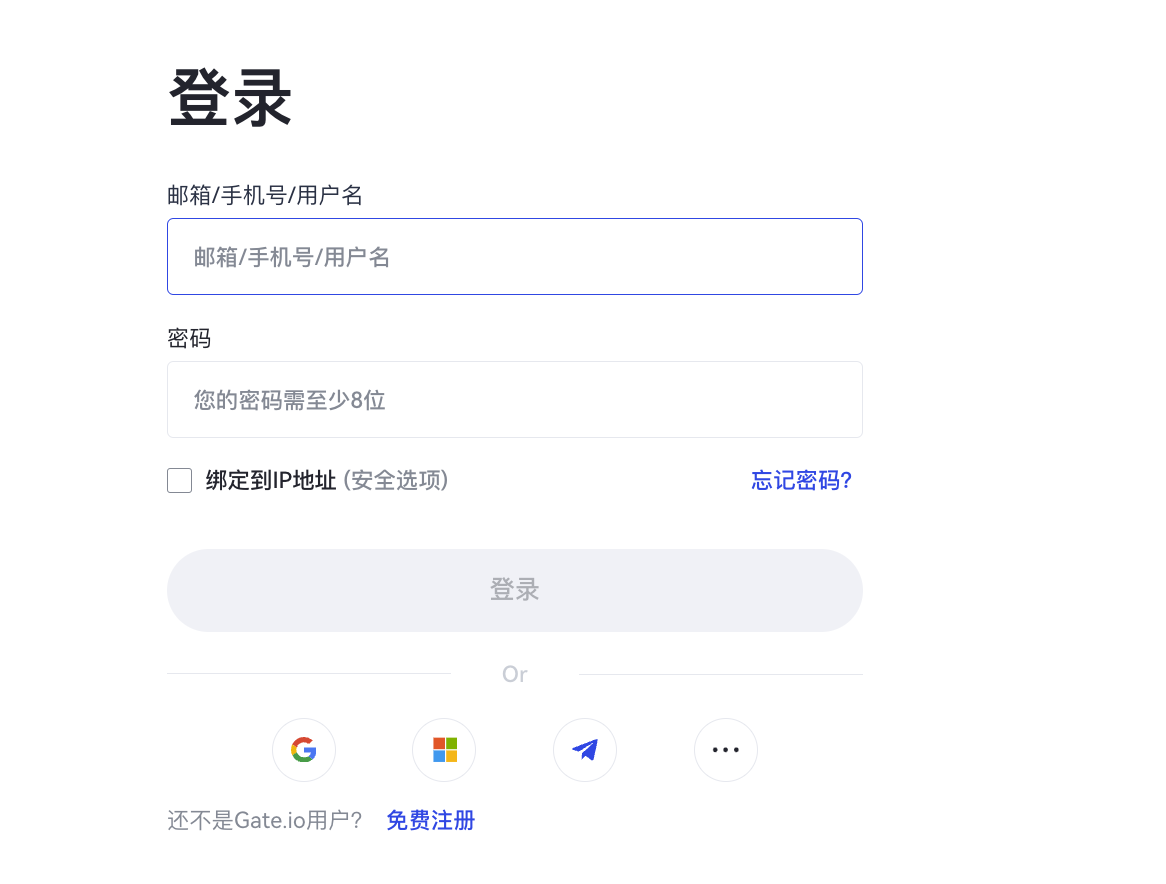The width and height of the screenshot is (1166, 884).
Task: Toggle the IP binding security setting
Action: point(179,480)
